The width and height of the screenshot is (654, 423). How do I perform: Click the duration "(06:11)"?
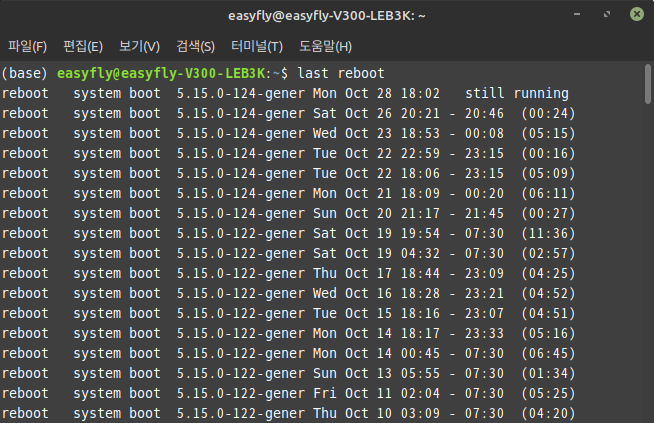coord(548,194)
